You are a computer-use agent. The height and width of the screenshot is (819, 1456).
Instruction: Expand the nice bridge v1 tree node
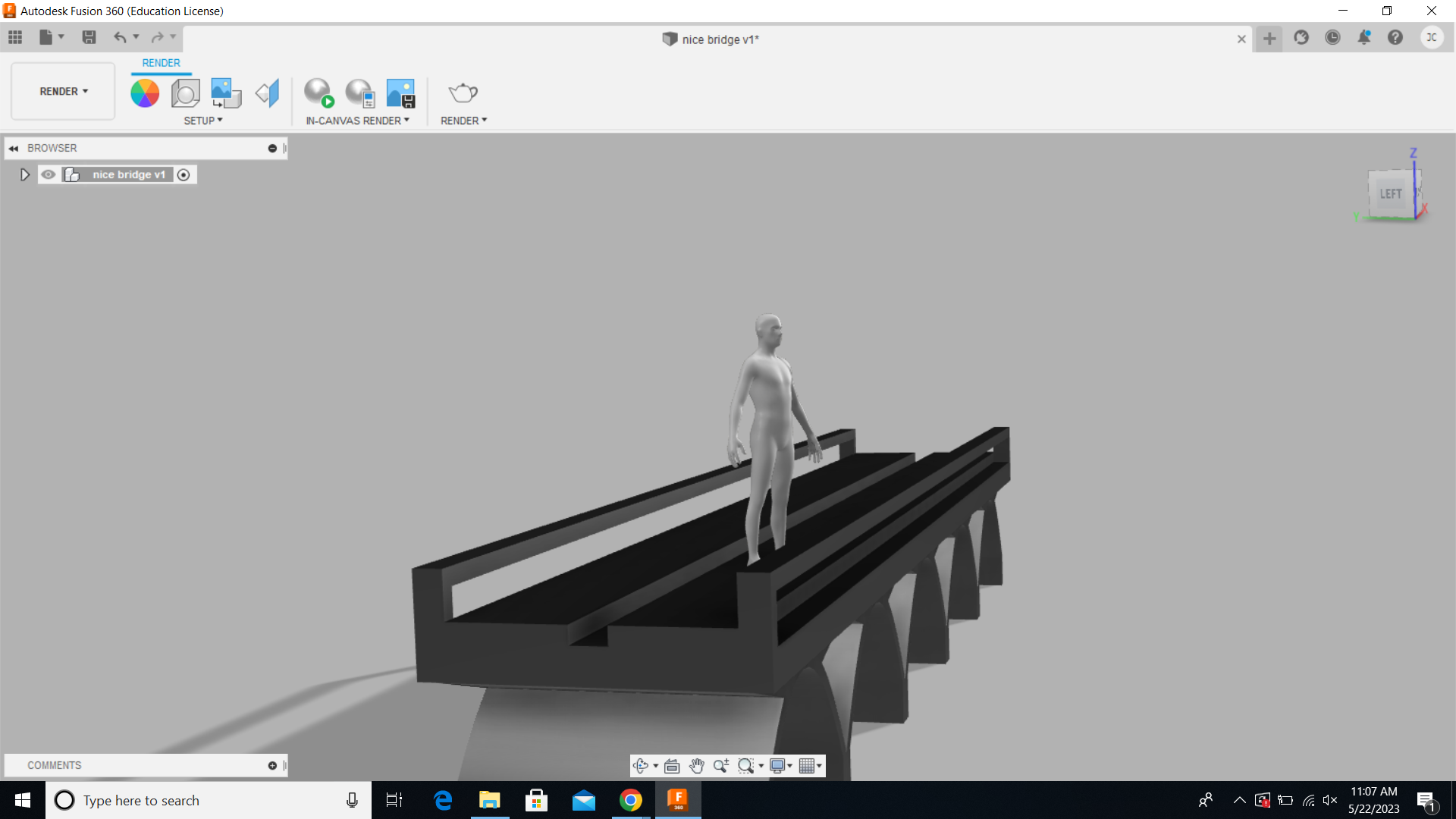pos(24,174)
